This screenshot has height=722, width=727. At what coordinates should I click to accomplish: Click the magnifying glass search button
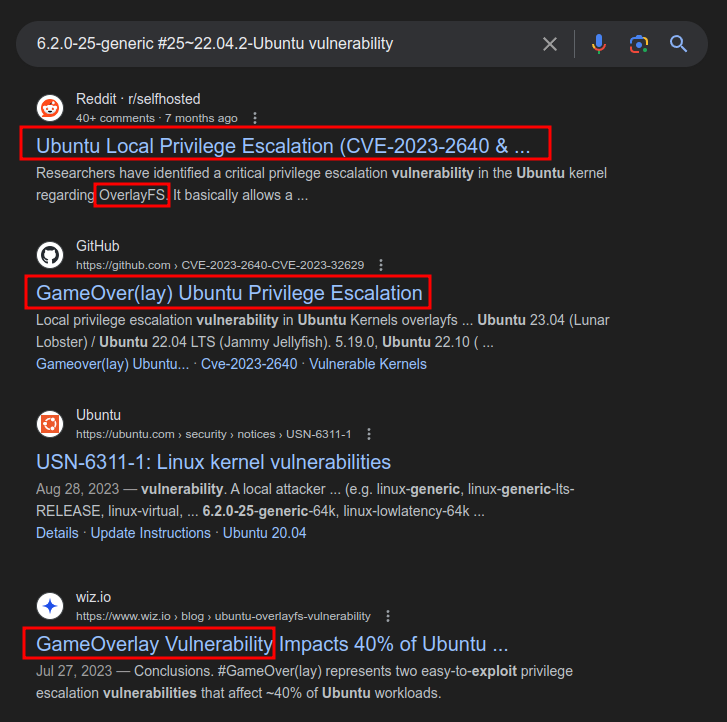(x=679, y=44)
